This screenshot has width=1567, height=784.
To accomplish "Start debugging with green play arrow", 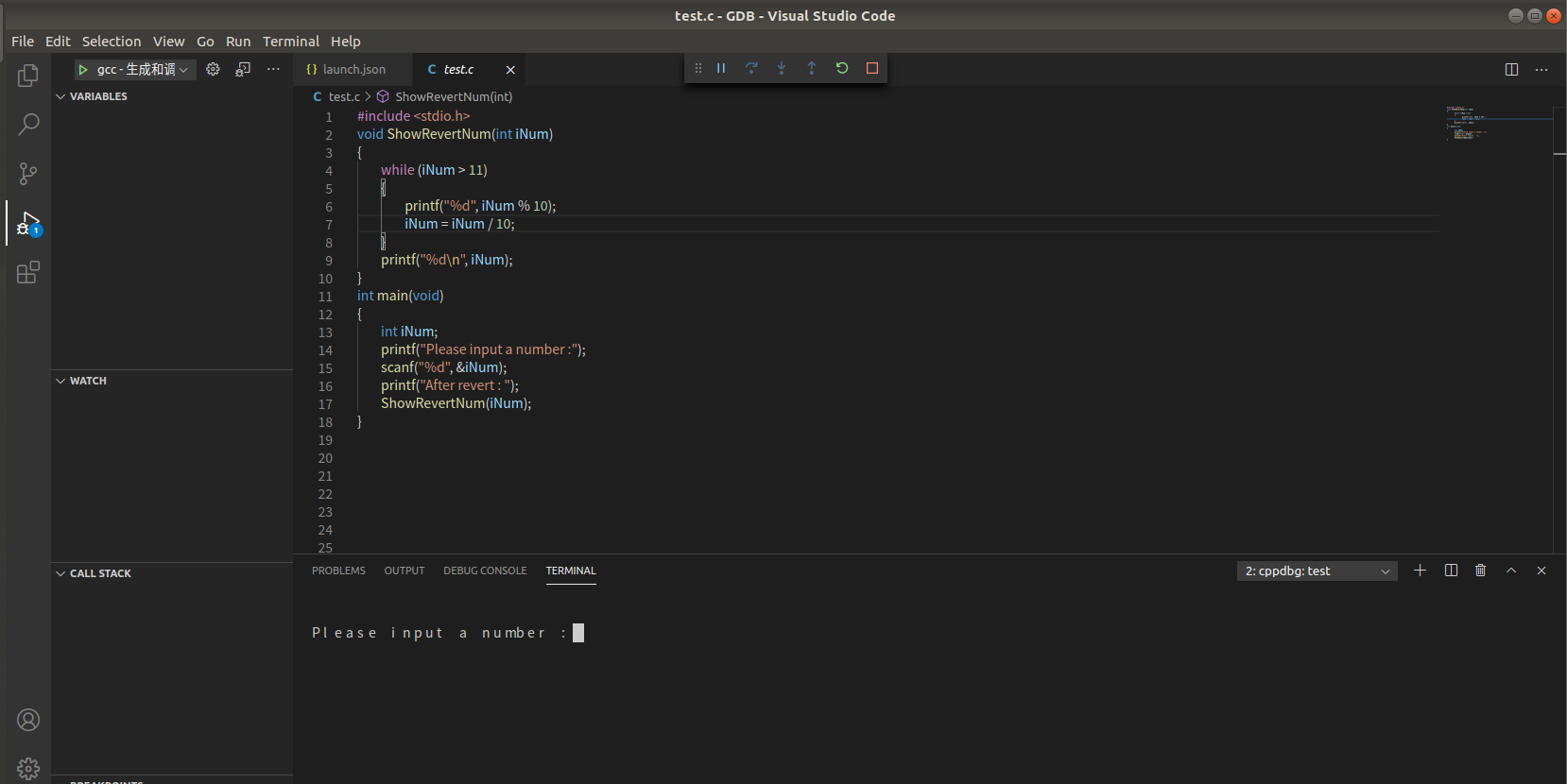I will (x=83, y=69).
